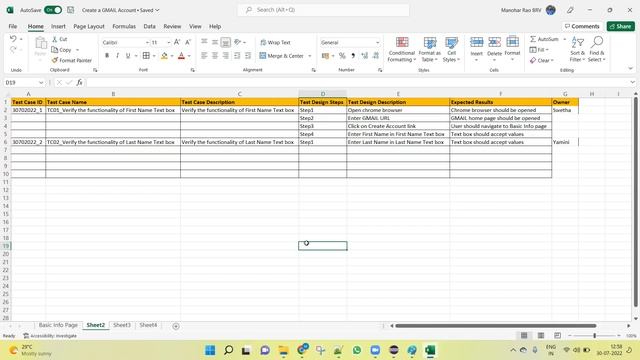
Task: Open the Sheet3 tab
Action: pos(122,325)
